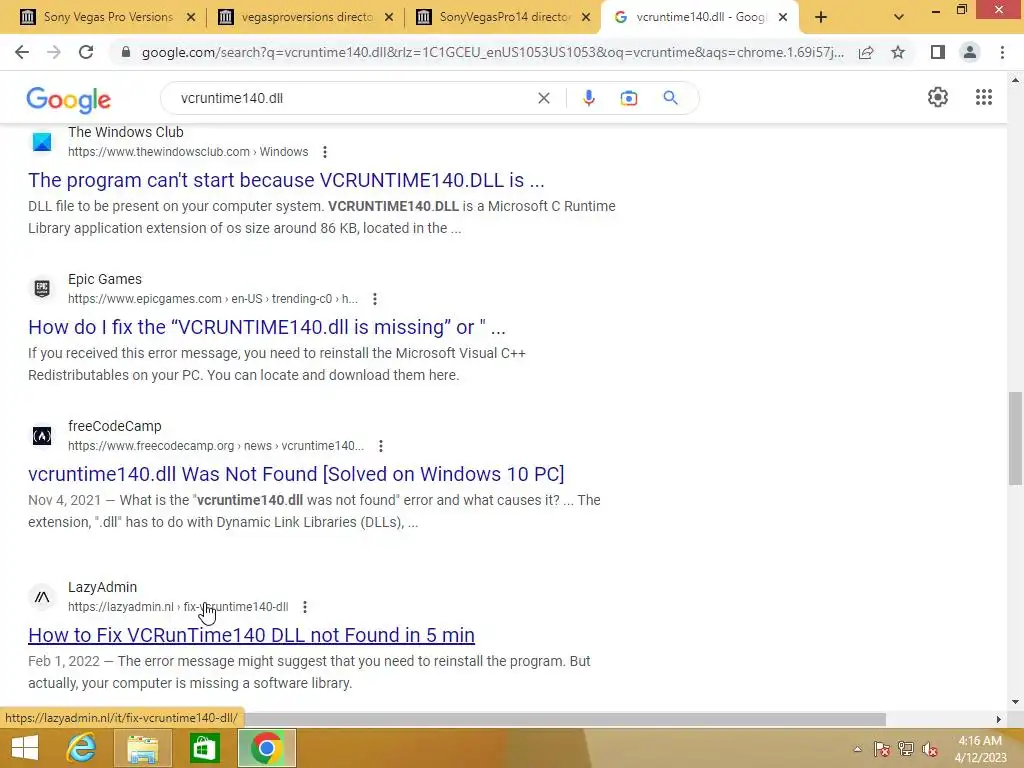Click the forward navigation arrow
This screenshot has height=768, width=1024.
(x=54, y=52)
